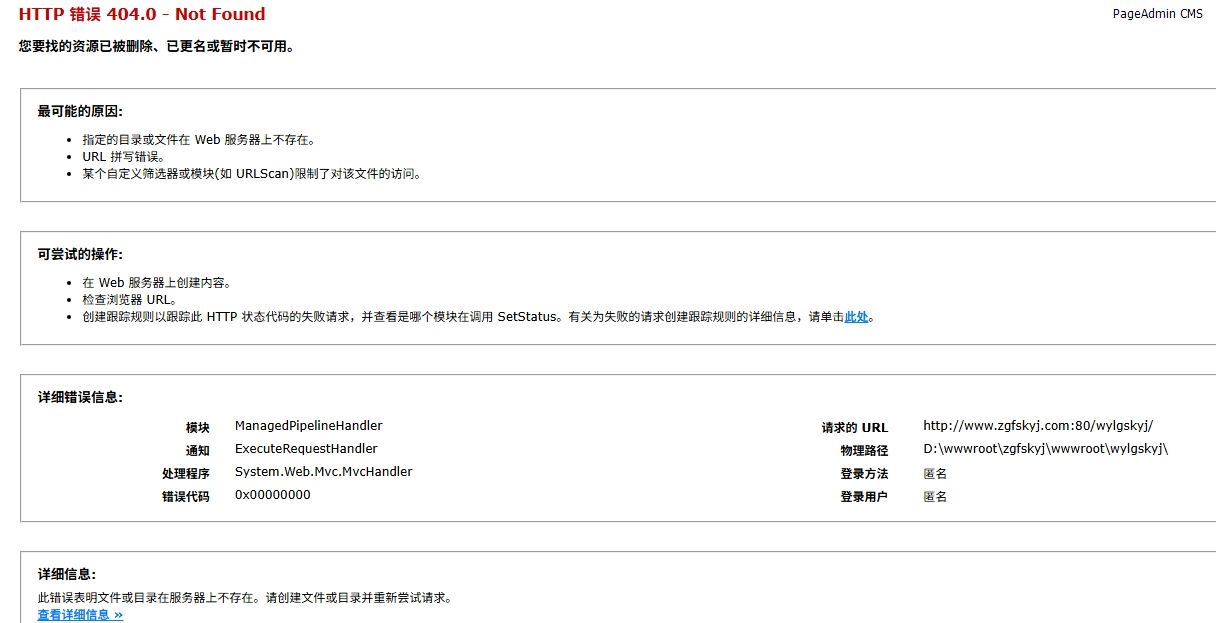
Task: Click the 详细错误信息 section heading
Action: 80,397
